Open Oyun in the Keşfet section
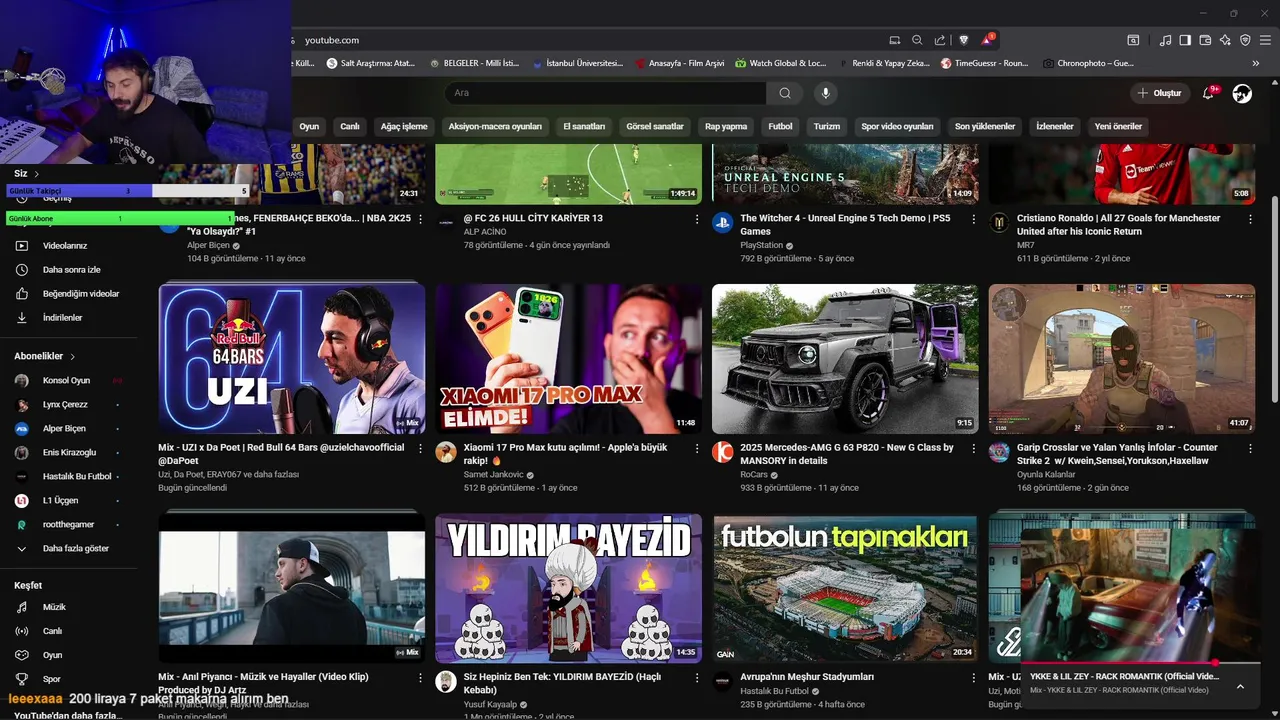Image resolution: width=1280 pixels, height=720 pixels. [x=52, y=655]
